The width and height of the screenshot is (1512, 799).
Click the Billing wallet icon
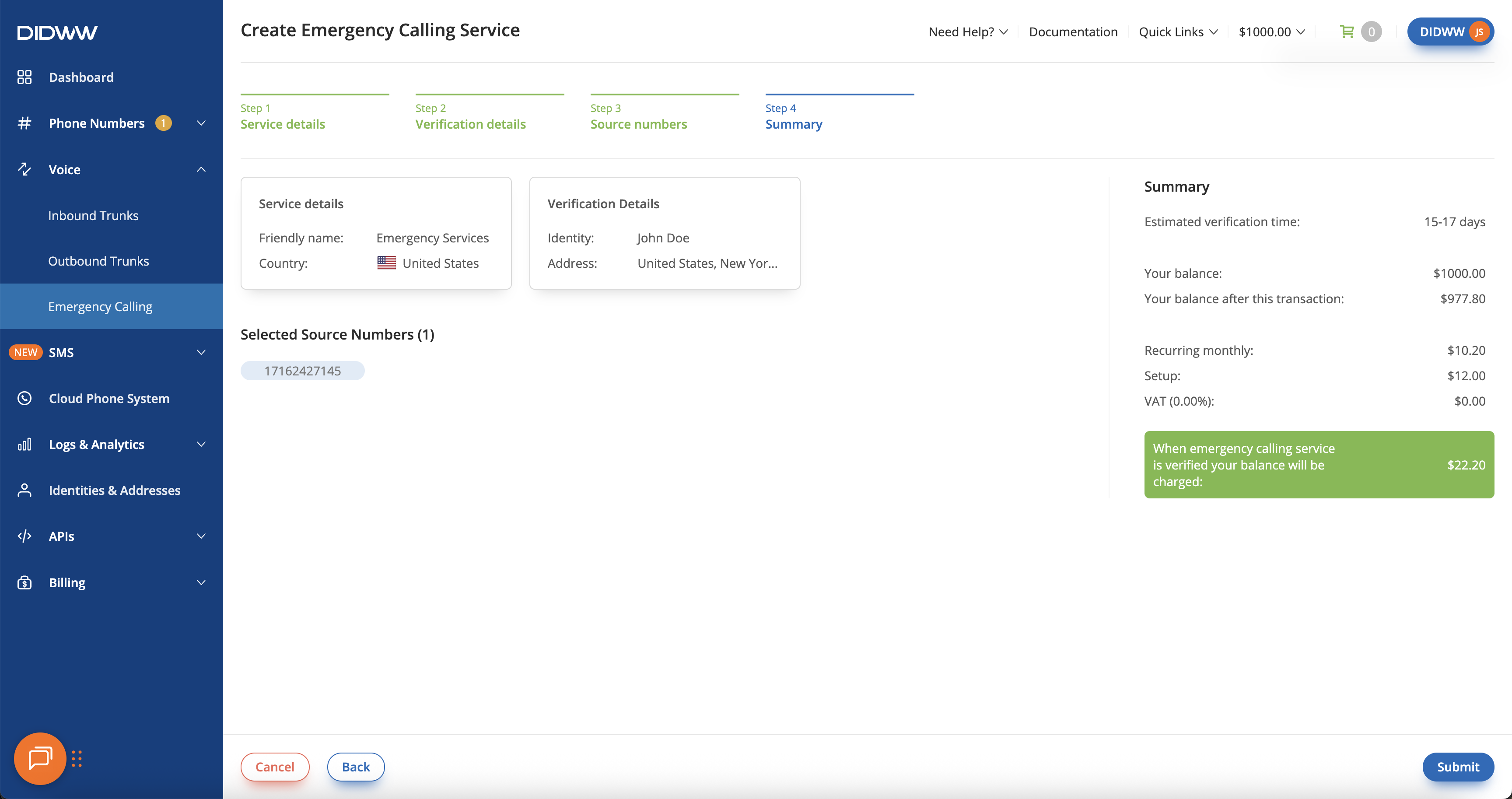click(24, 582)
